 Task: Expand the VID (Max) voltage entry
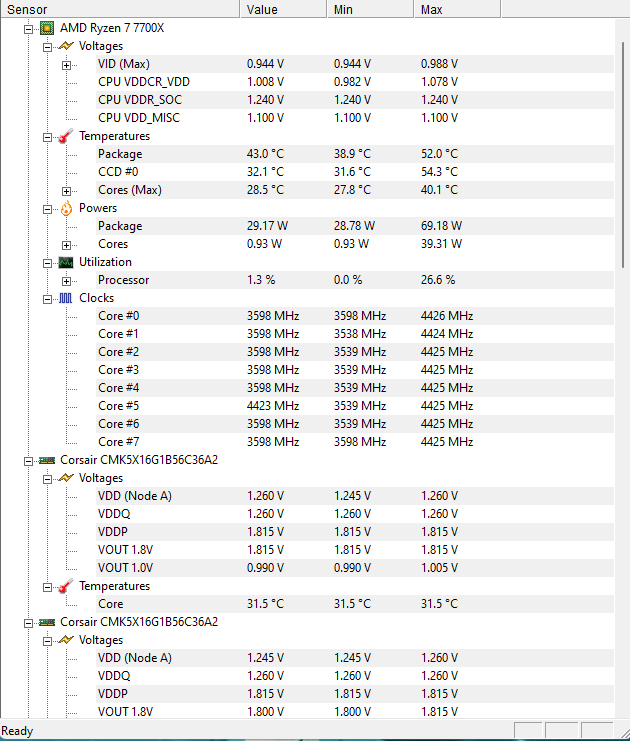coord(67,65)
